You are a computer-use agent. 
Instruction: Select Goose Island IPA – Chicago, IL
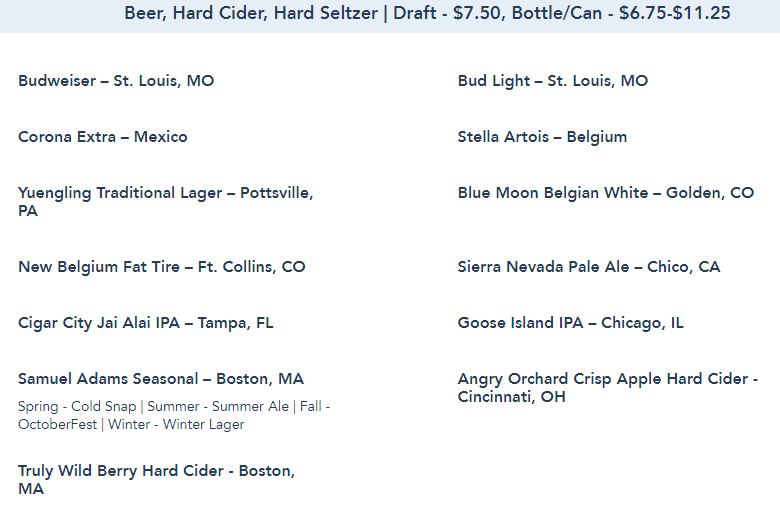(571, 323)
